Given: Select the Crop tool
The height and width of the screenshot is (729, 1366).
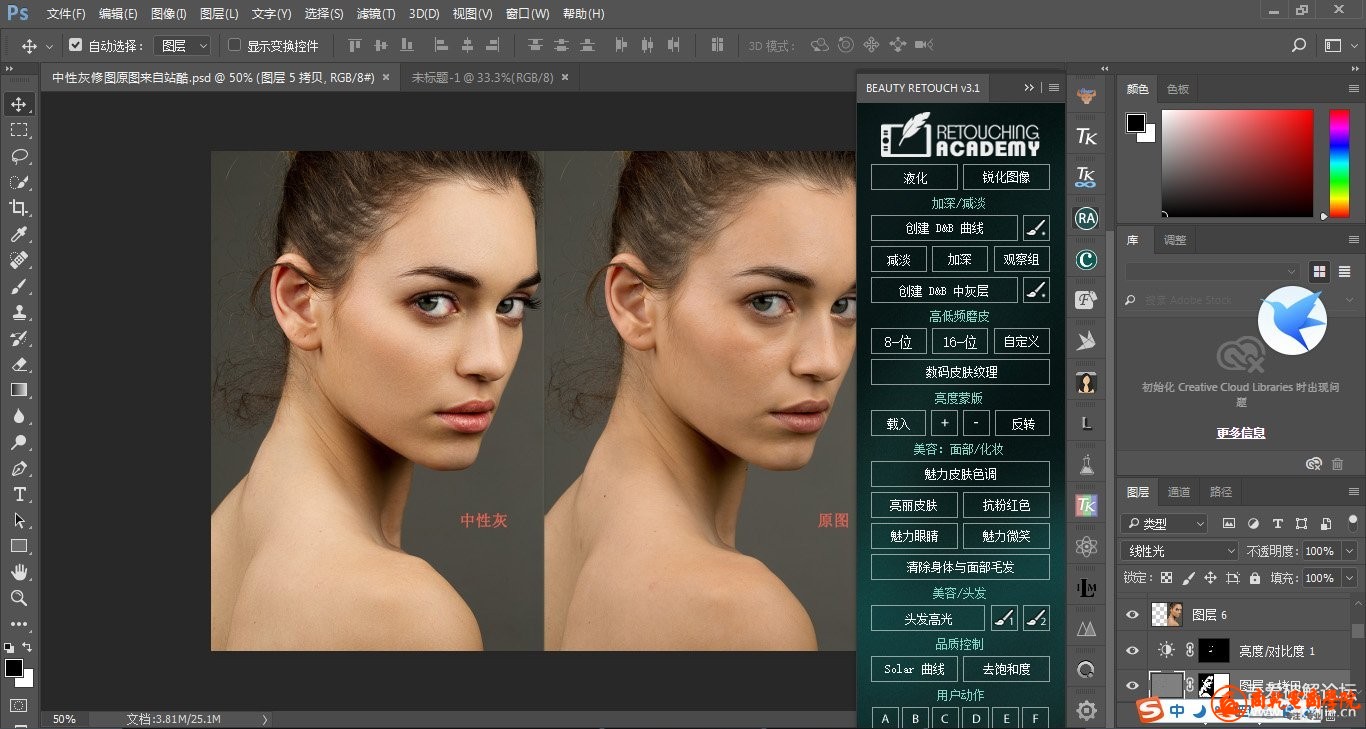Looking at the screenshot, I should tap(19, 208).
